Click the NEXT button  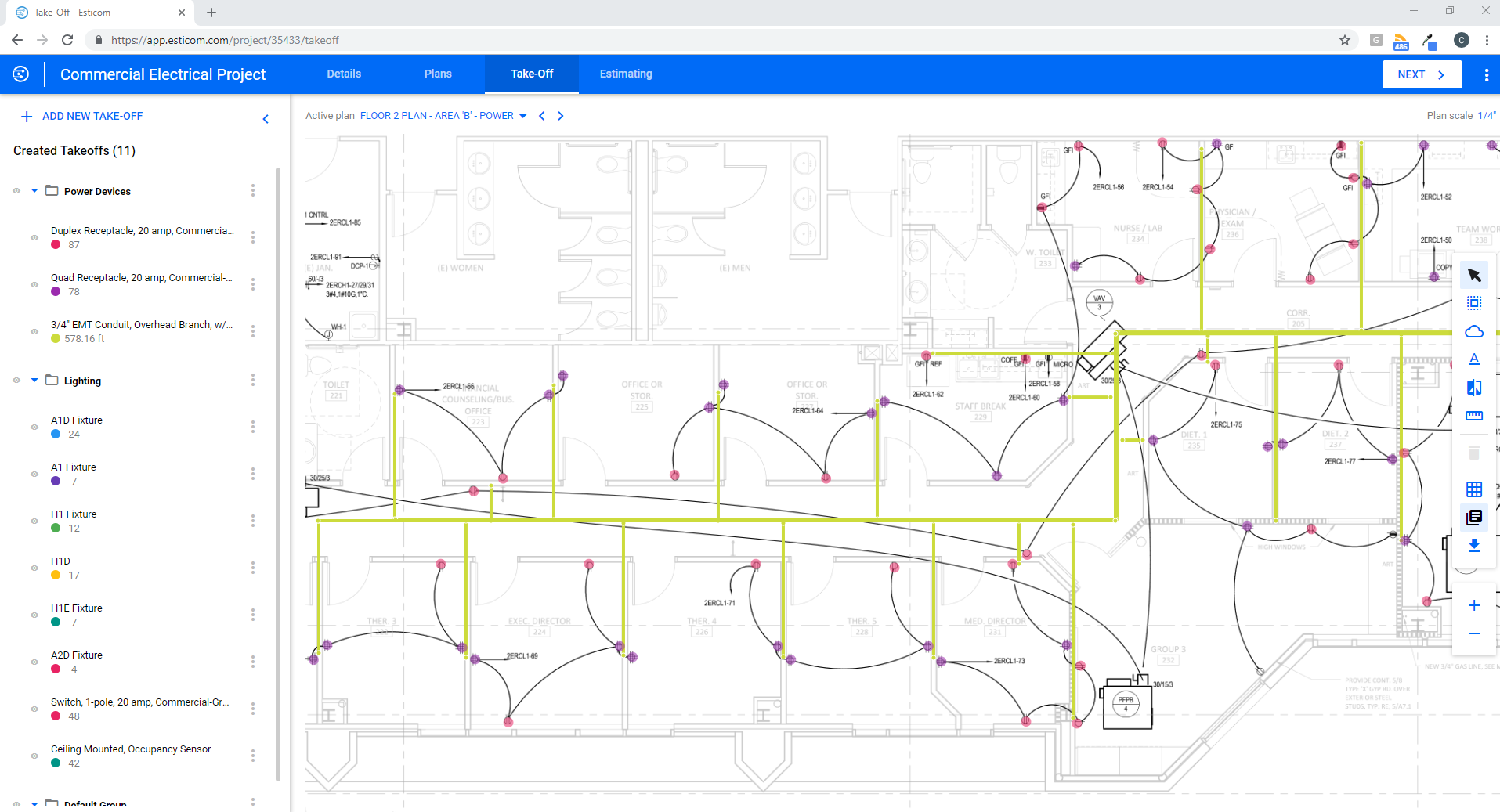pyautogui.click(x=1422, y=74)
